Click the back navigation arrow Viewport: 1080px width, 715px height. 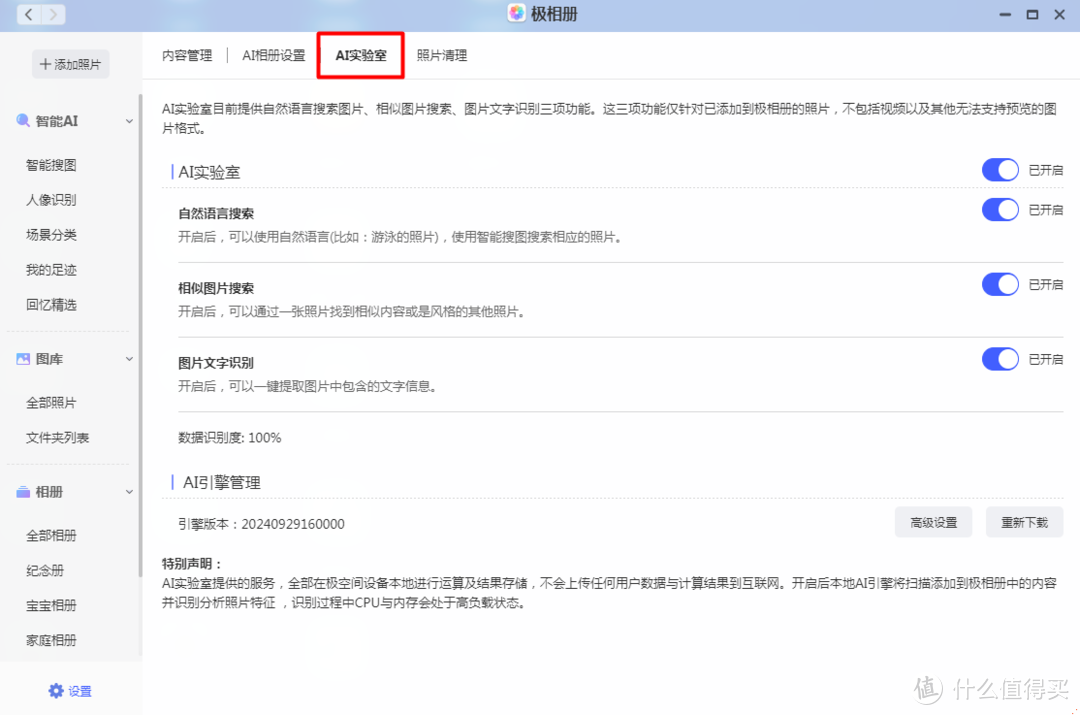click(28, 15)
